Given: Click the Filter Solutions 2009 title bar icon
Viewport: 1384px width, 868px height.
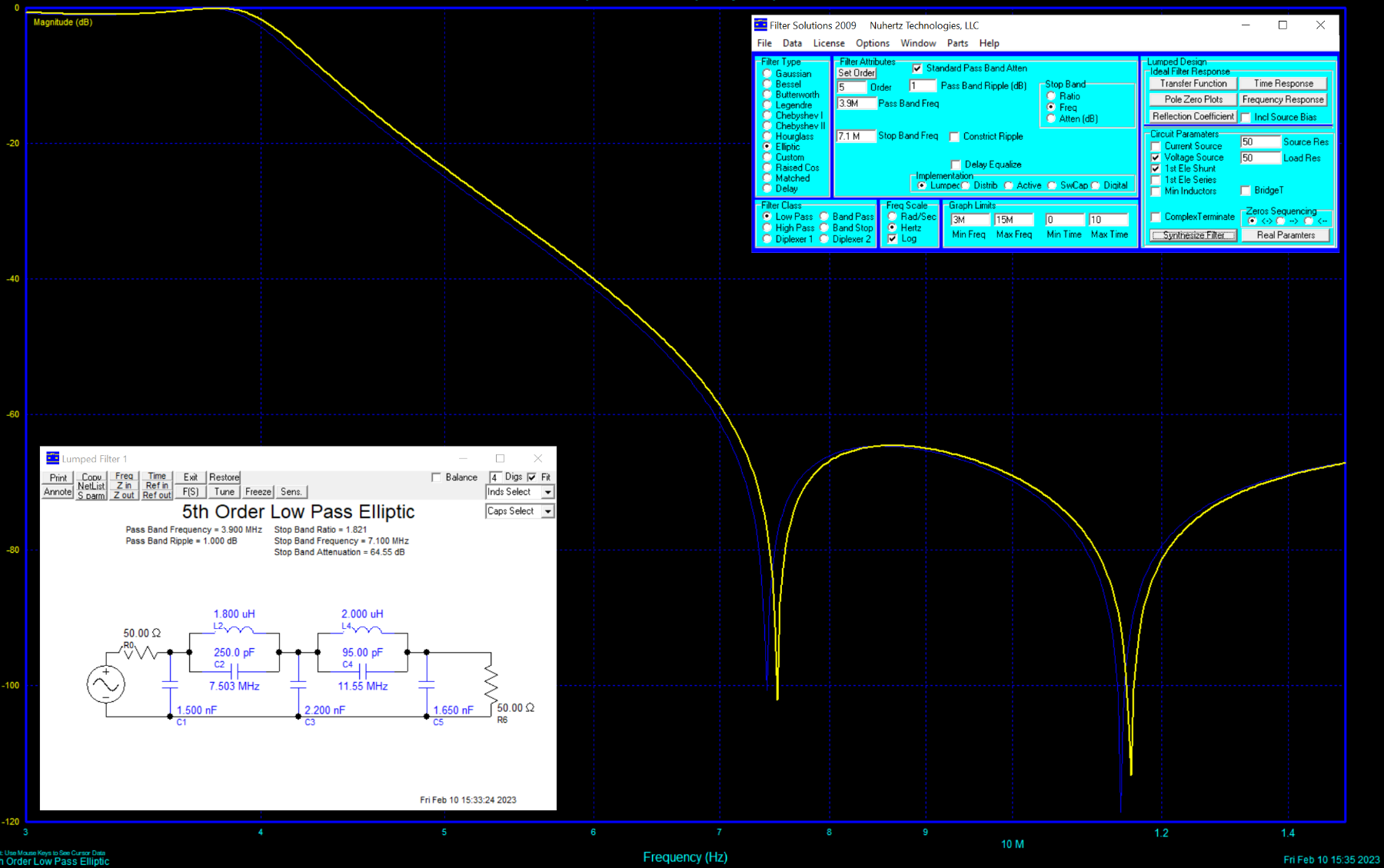Looking at the screenshot, I should 760,25.
